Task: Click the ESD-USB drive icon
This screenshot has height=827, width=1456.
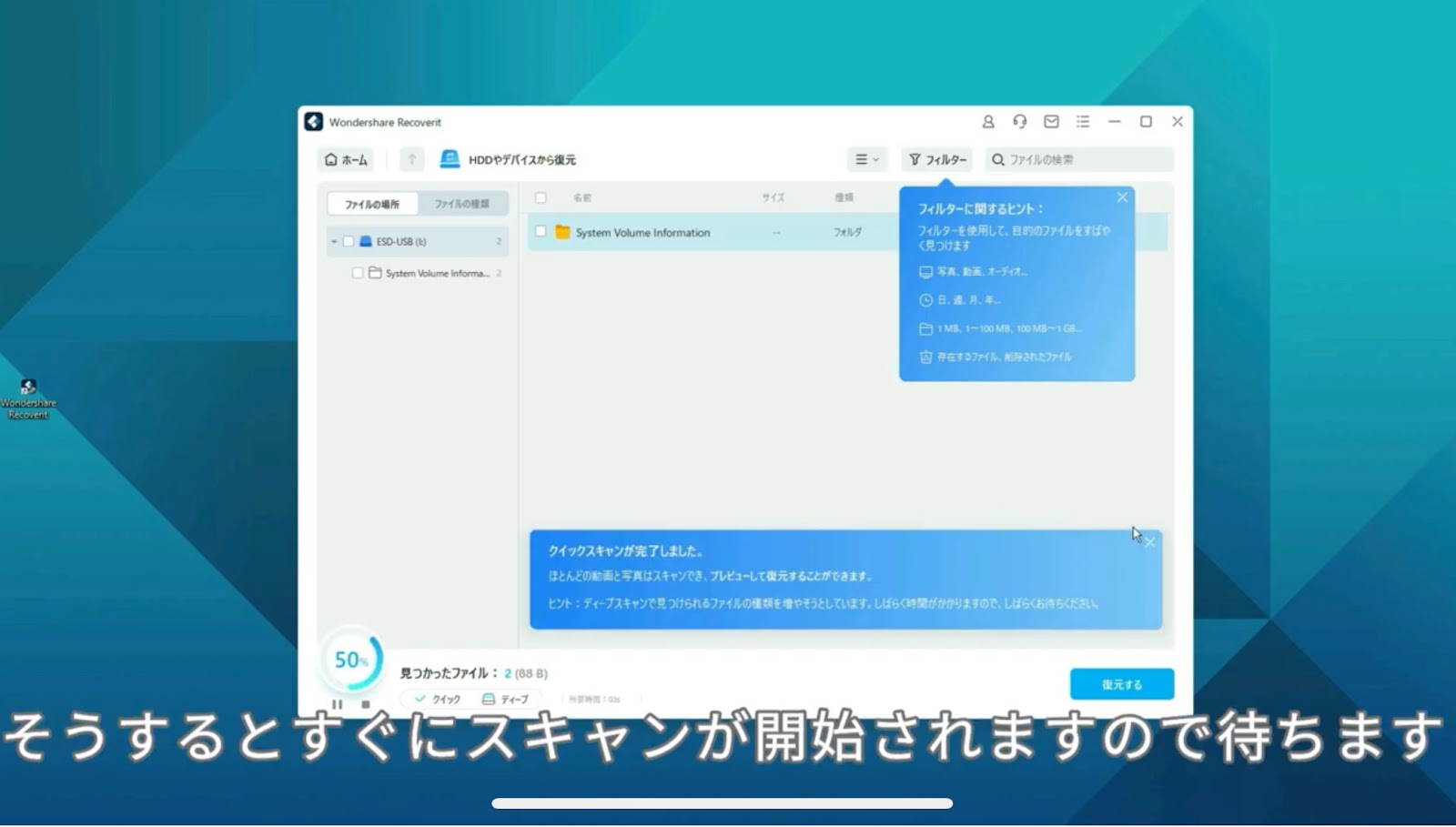Action: [366, 242]
